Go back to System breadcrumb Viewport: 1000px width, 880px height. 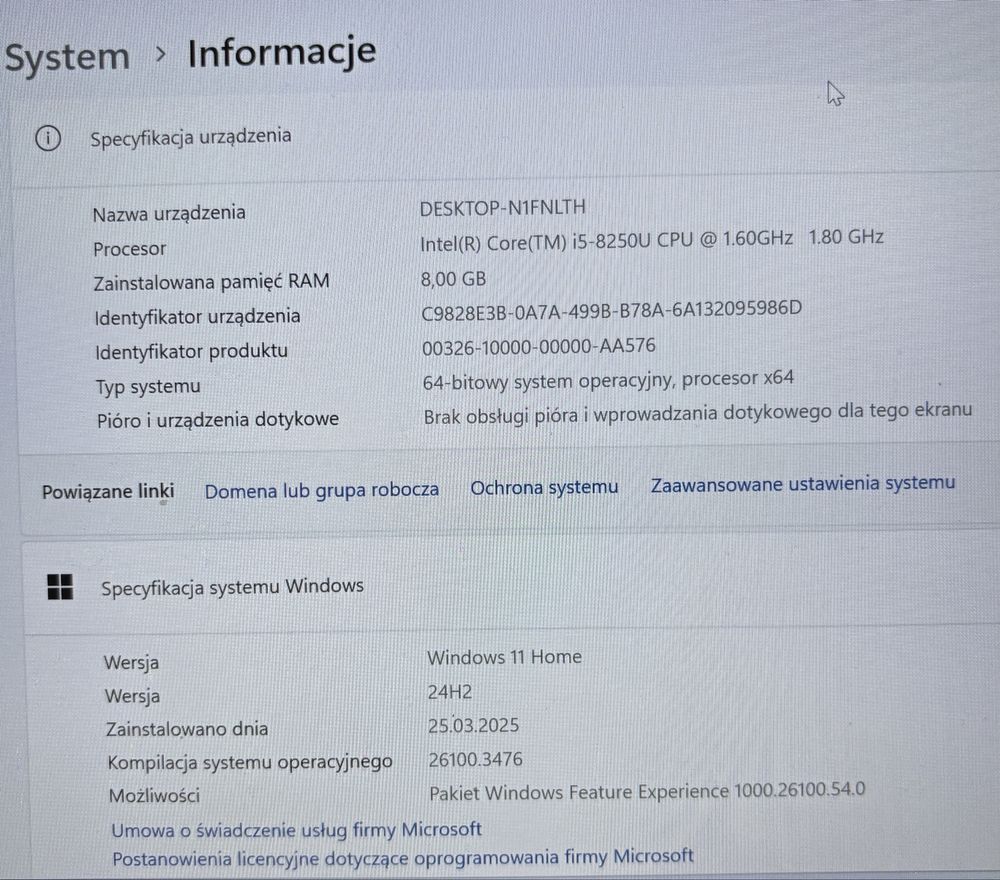(x=67, y=57)
